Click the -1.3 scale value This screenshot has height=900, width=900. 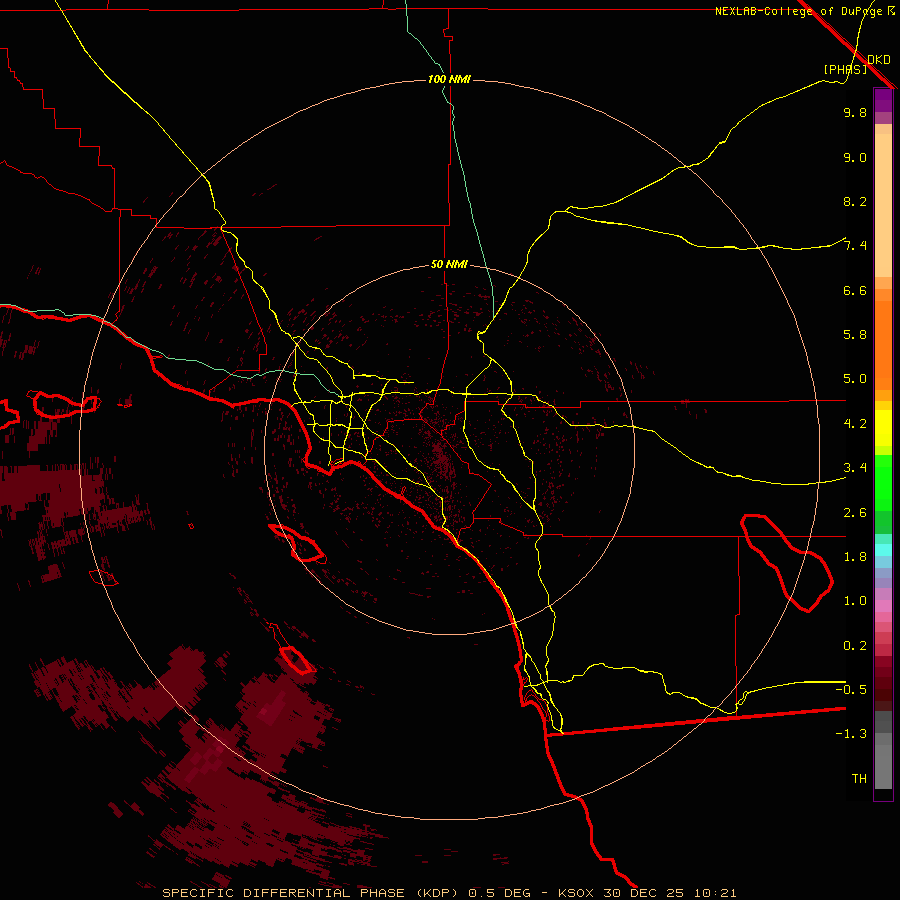851,734
